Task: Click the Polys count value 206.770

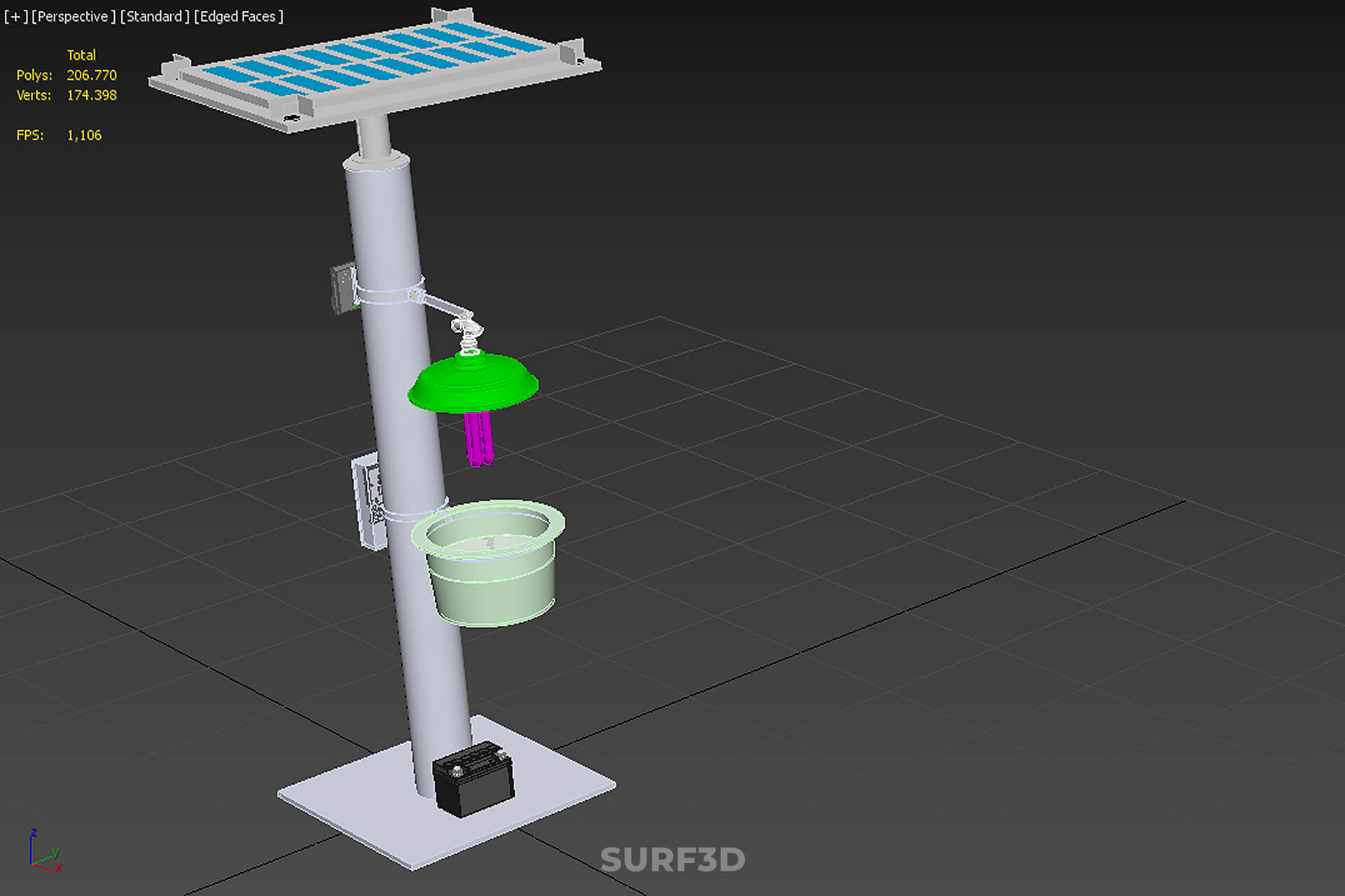Action: coord(92,75)
